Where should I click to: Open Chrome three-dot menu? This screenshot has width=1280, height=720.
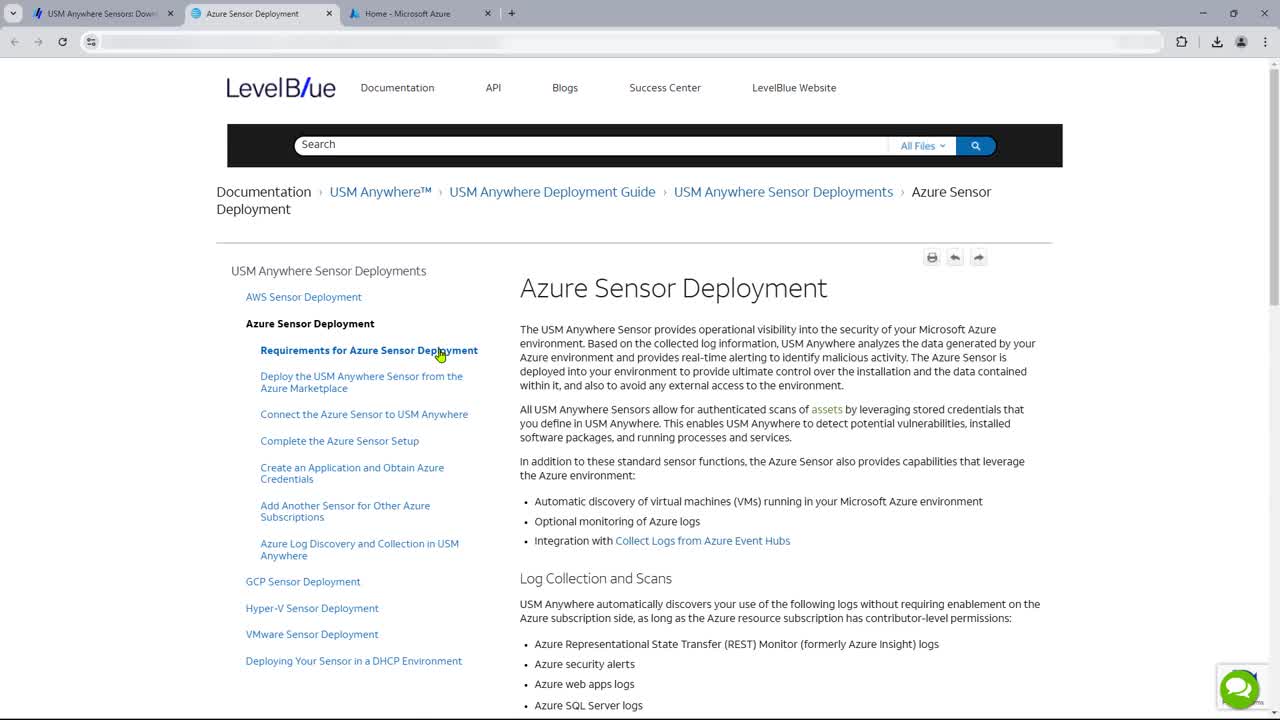tap(1265, 42)
